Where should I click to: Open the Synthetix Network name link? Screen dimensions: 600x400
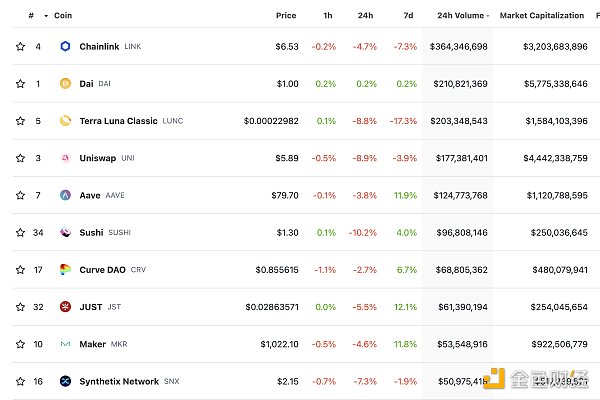click(x=118, y=381)
